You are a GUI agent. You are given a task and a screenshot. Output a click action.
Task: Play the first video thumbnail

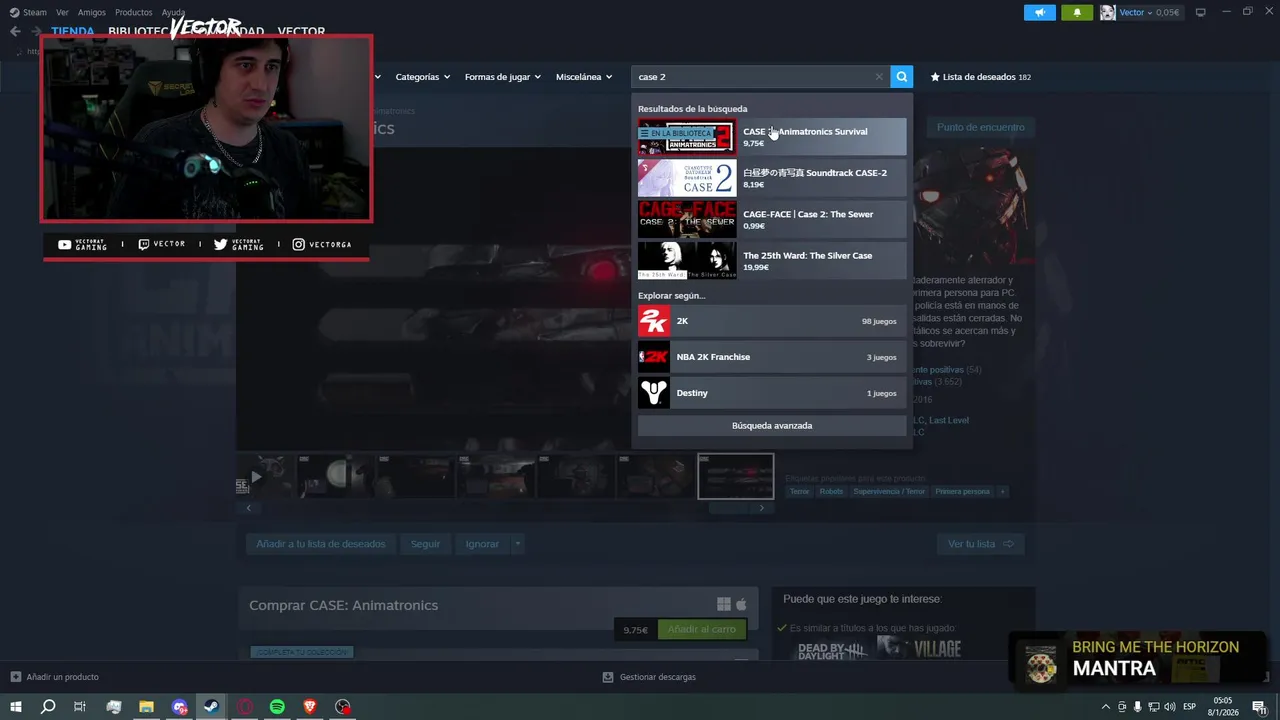point(266,476)
